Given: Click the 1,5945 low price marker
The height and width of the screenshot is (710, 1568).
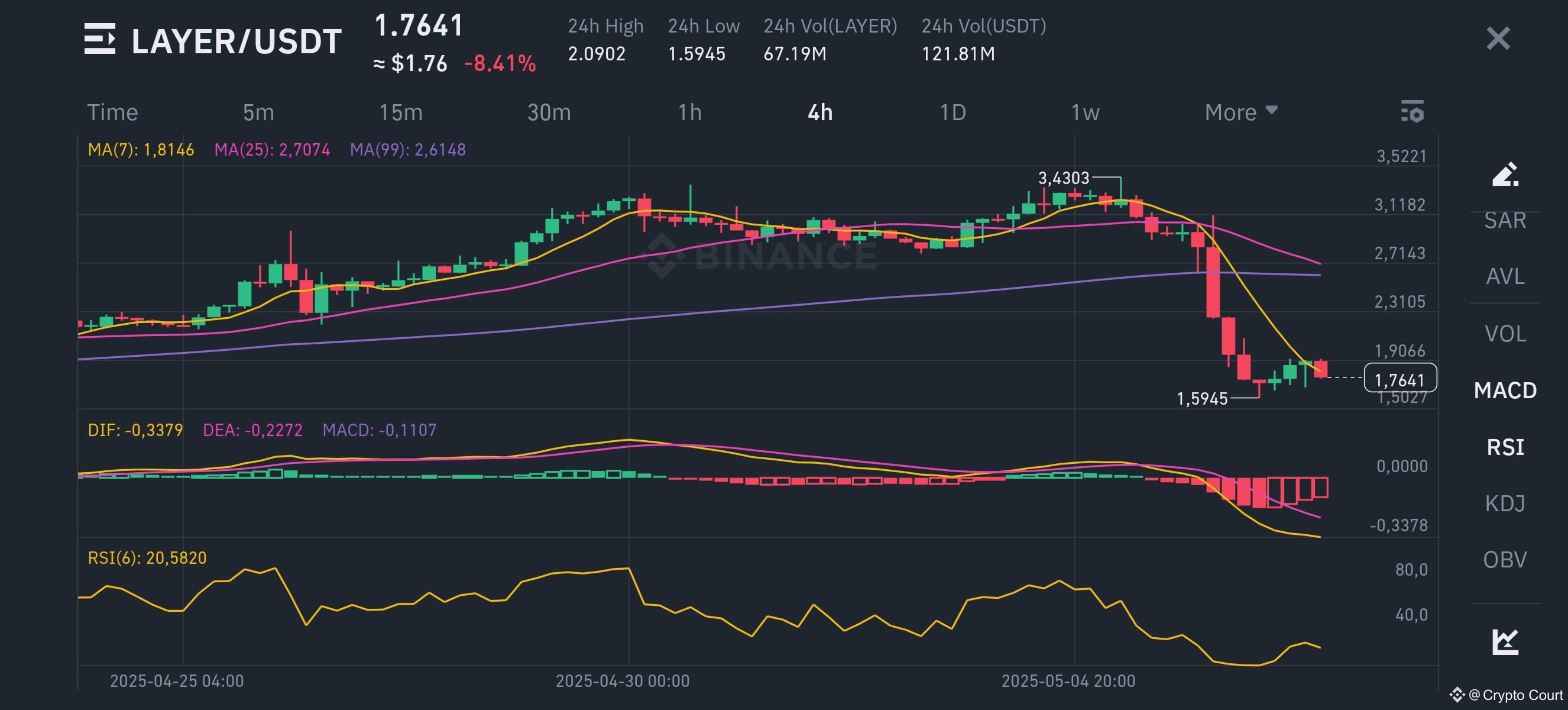Looking at the screenshot, I should tap(1202, 399).
